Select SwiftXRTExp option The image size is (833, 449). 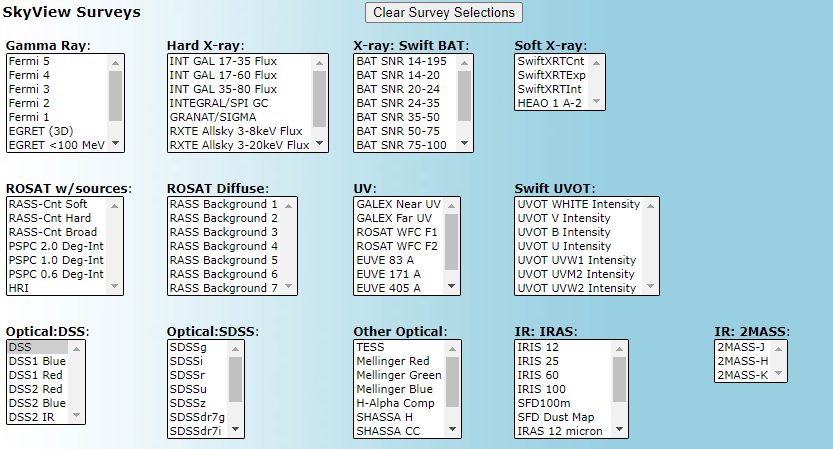point(551,75)
